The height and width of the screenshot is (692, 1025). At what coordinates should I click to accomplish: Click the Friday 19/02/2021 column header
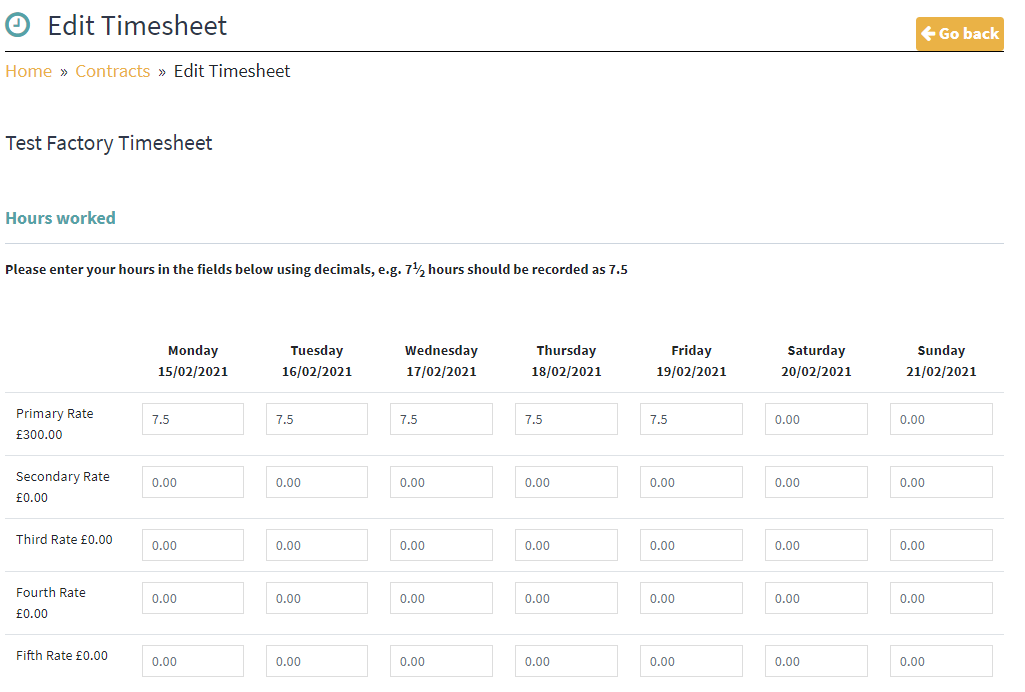[x=691, y=361]
